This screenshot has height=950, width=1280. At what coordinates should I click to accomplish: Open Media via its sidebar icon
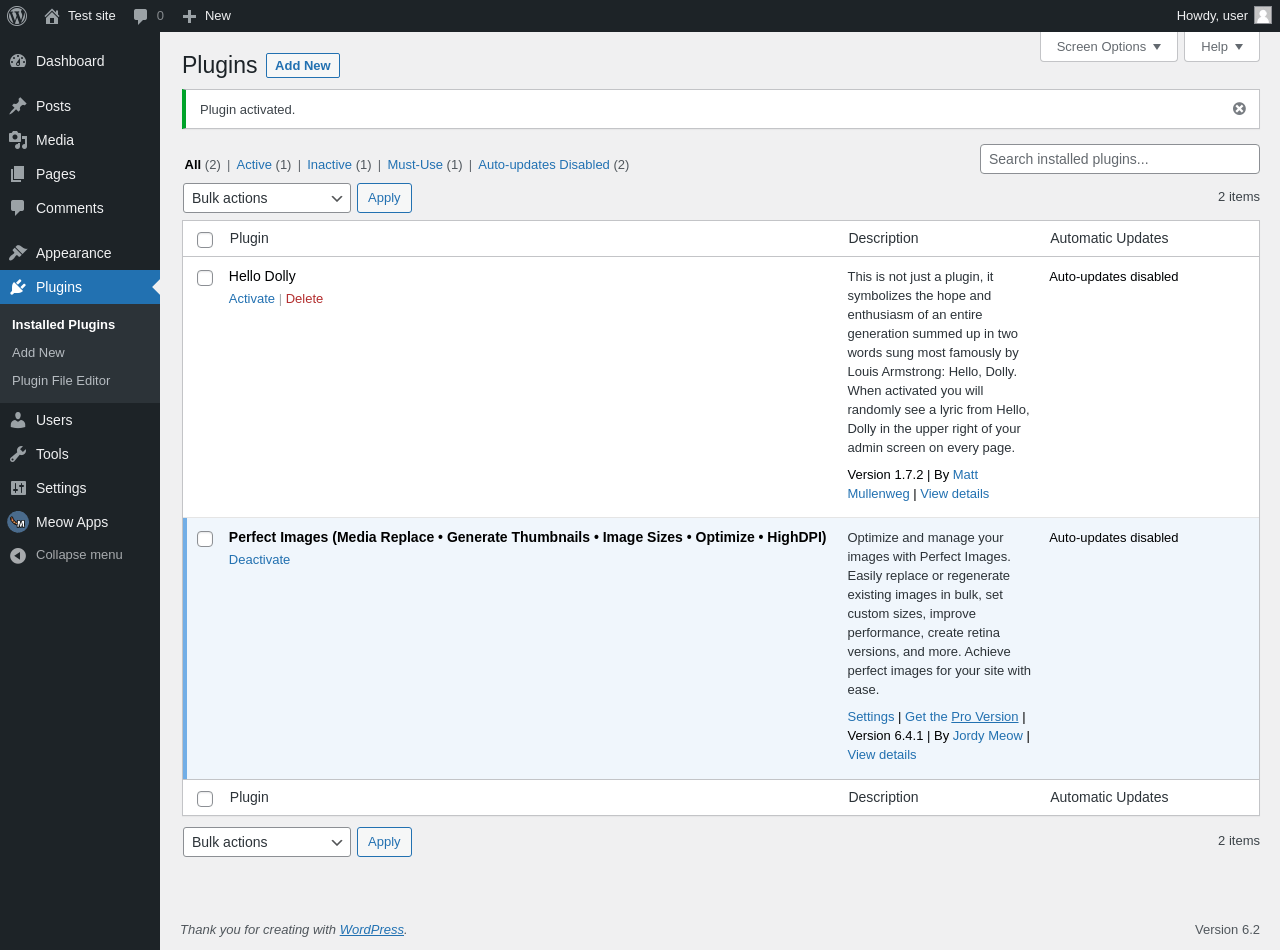(x=18, y=140)
